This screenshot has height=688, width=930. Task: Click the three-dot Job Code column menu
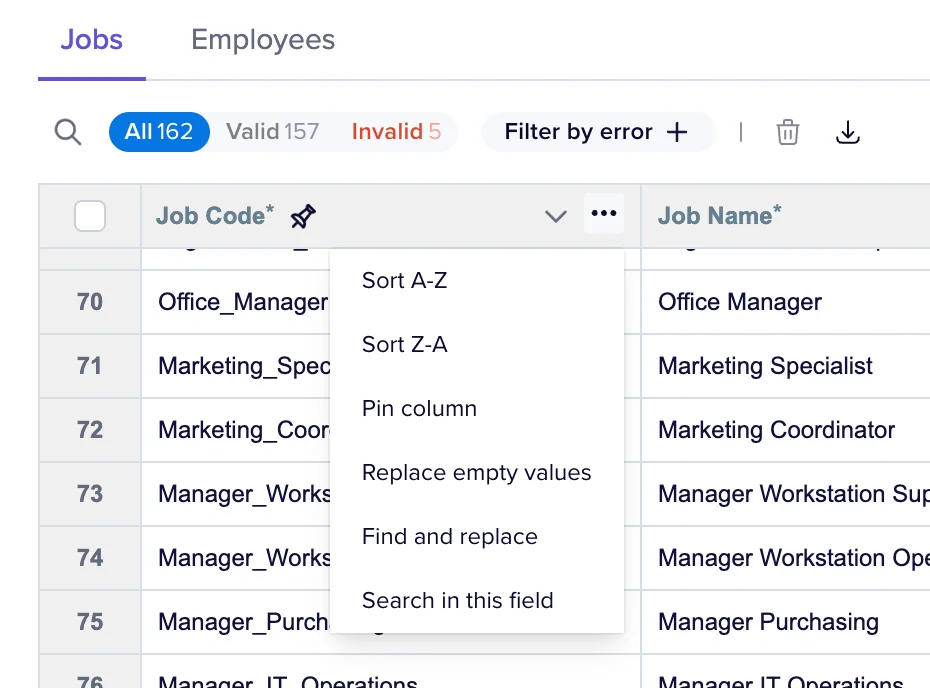click(x=604, y=214)
